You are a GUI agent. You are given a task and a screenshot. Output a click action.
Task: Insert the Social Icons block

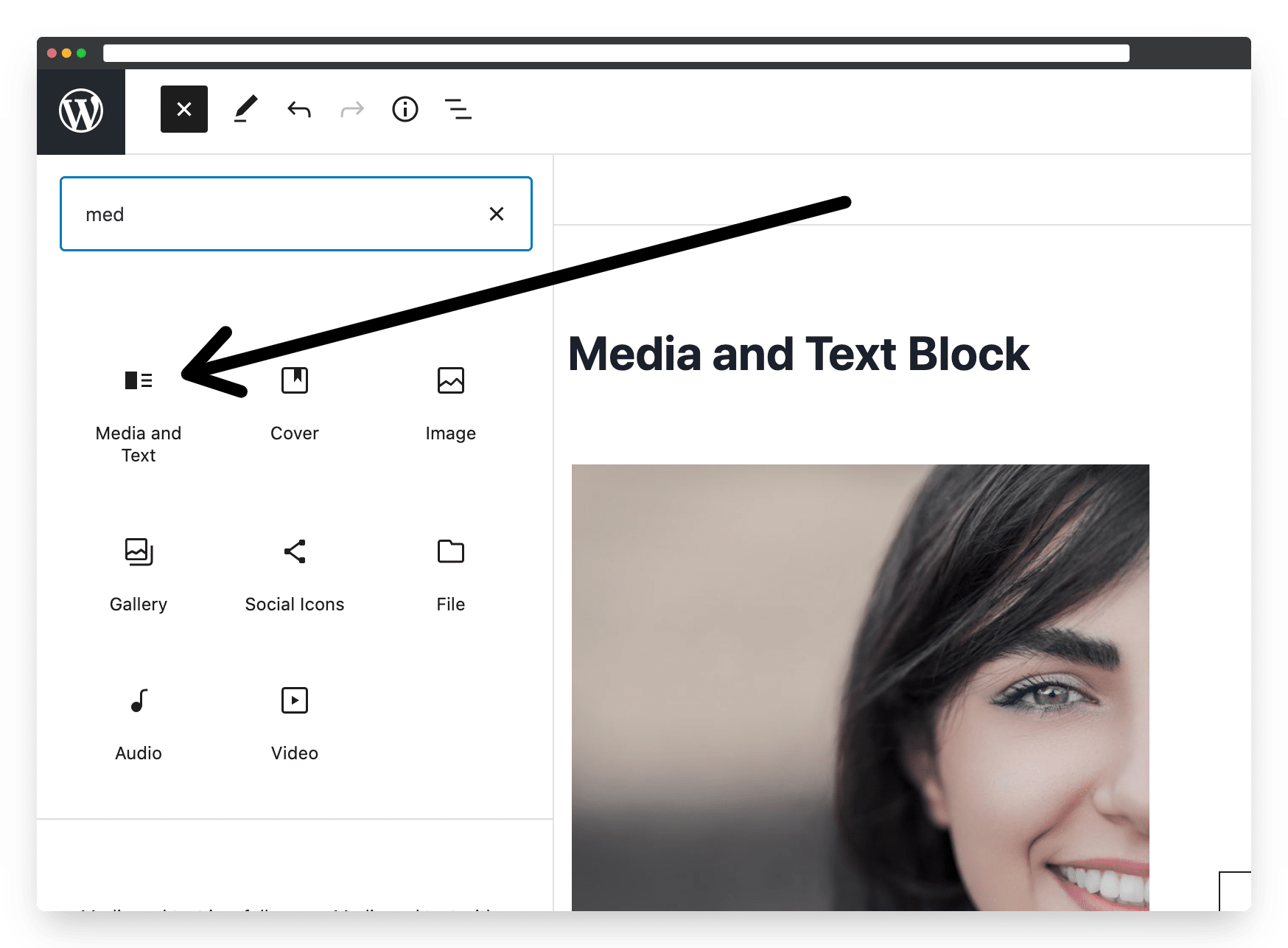coord(295,575)
